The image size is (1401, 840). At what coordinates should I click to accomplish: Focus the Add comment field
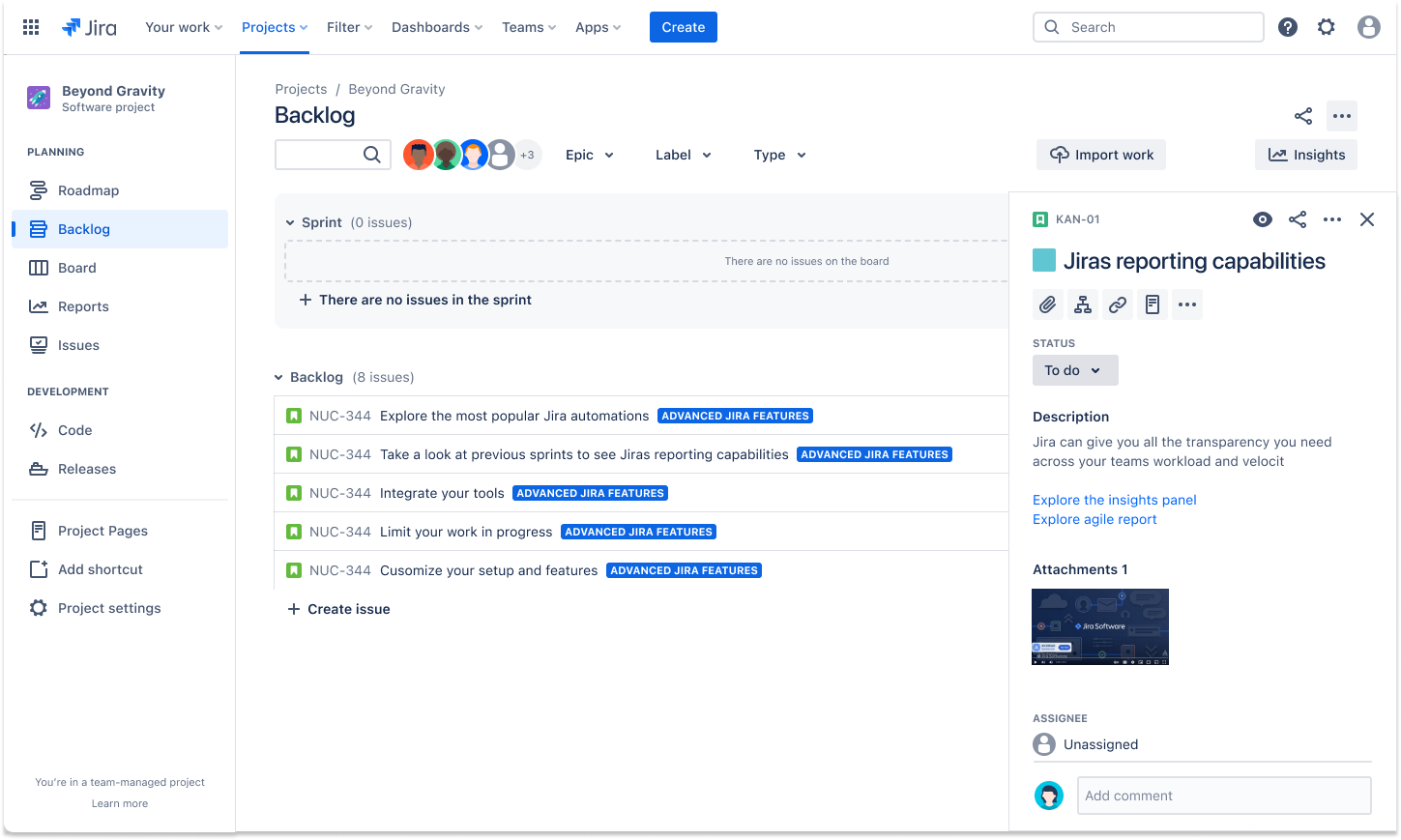[1224, 796]
